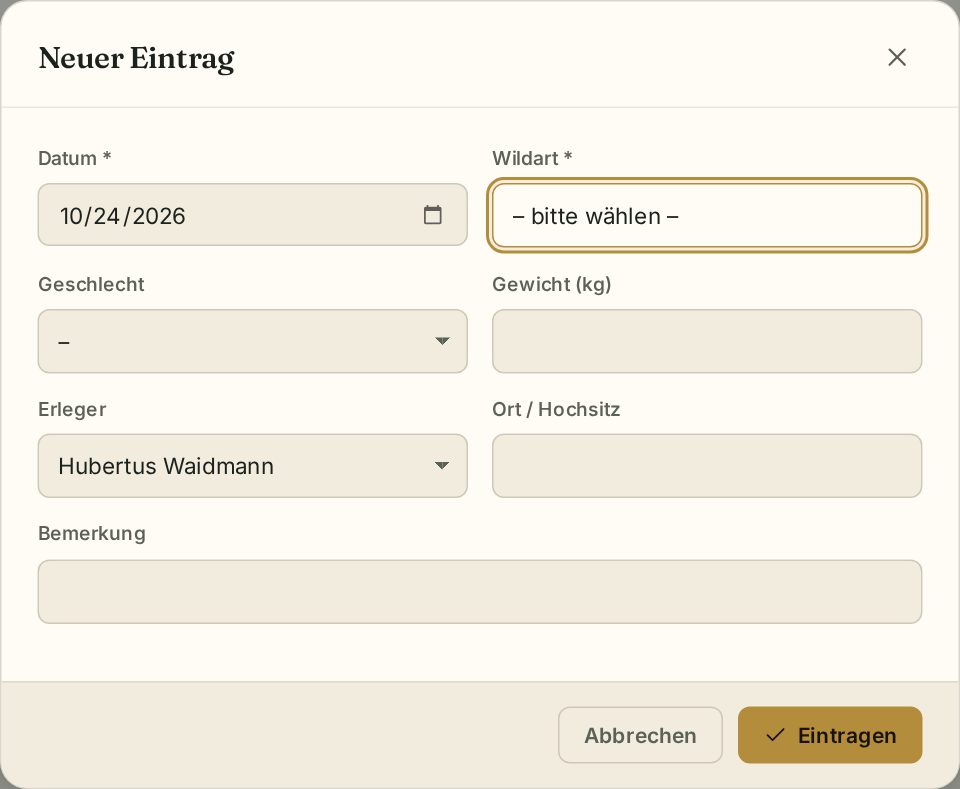The width and height of the screenshot is (960, 789).
Task: Open the calendar picker in Datum field
Action: pos(432,215)
